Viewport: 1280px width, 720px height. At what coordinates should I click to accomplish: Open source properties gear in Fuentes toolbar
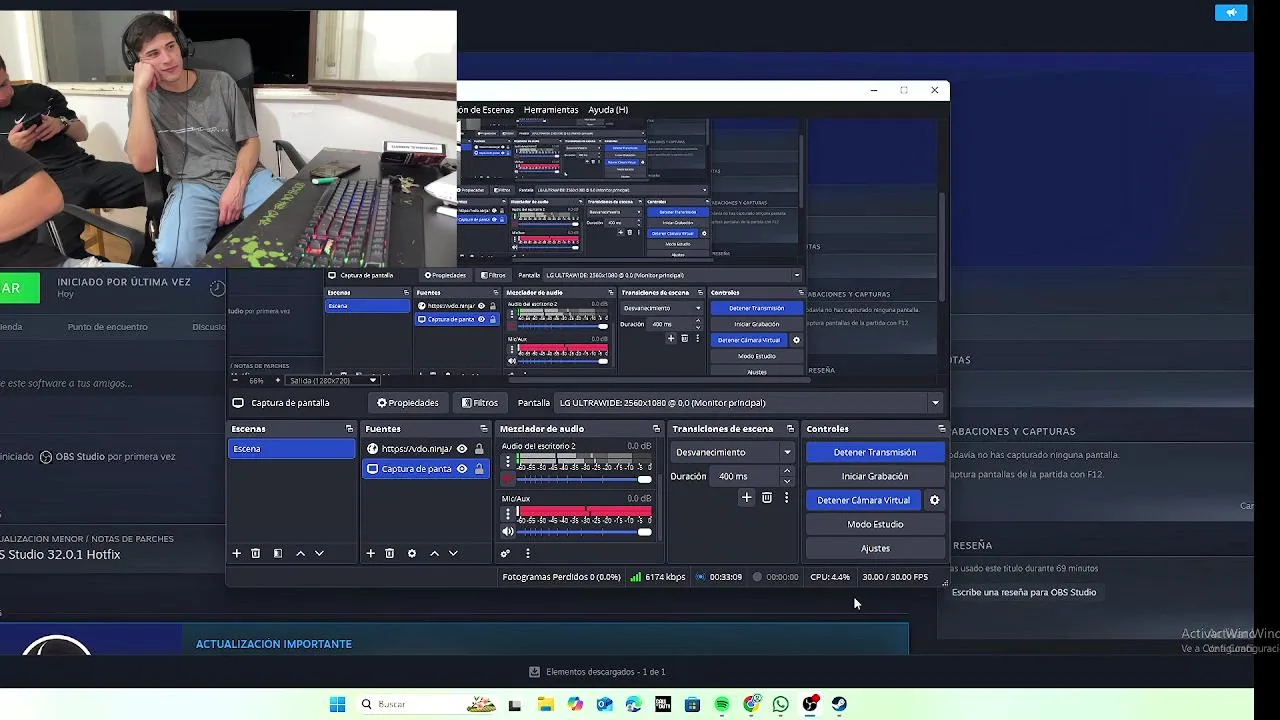[x=412, y=553]
